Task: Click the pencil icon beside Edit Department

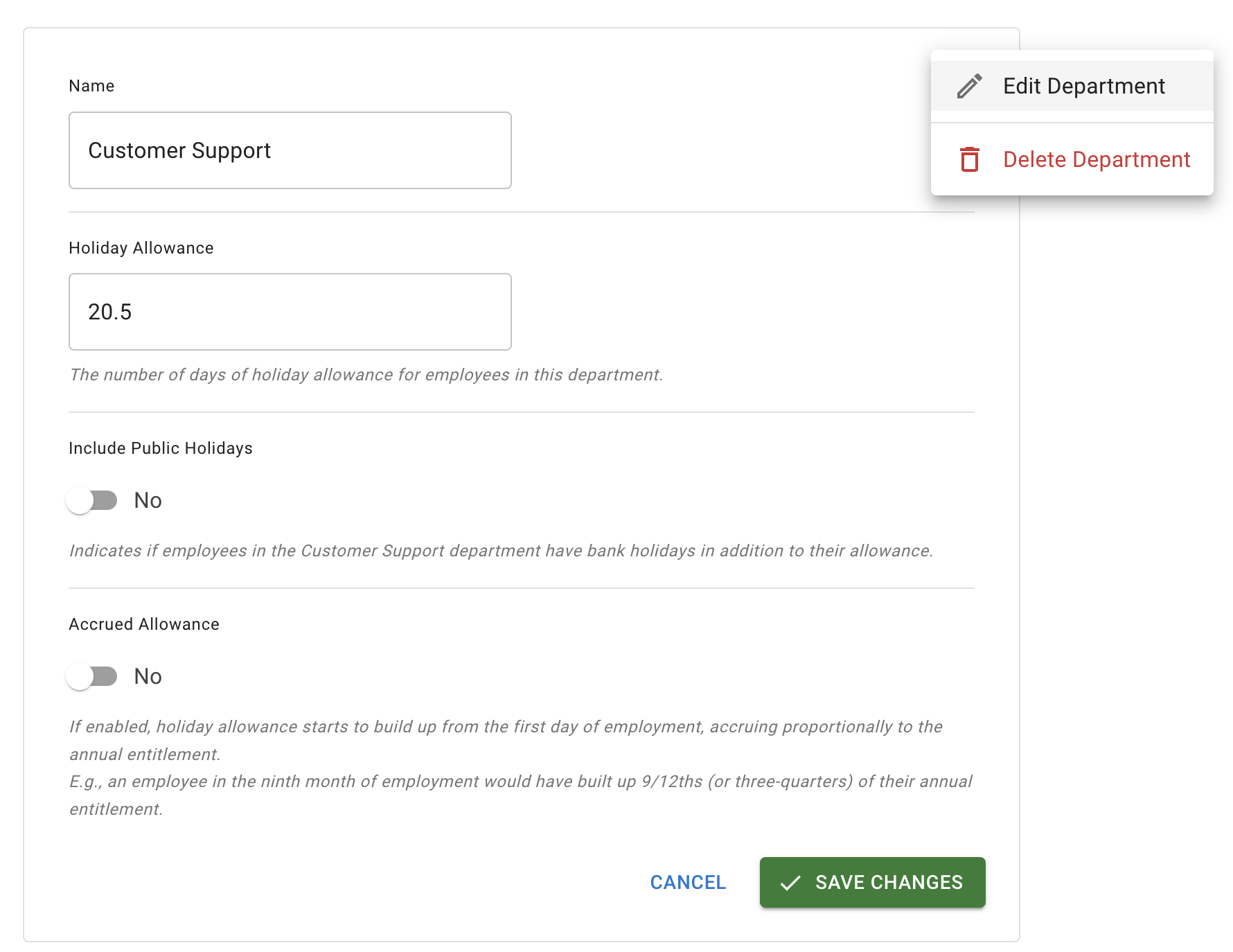Action: [x=969, y=86]
